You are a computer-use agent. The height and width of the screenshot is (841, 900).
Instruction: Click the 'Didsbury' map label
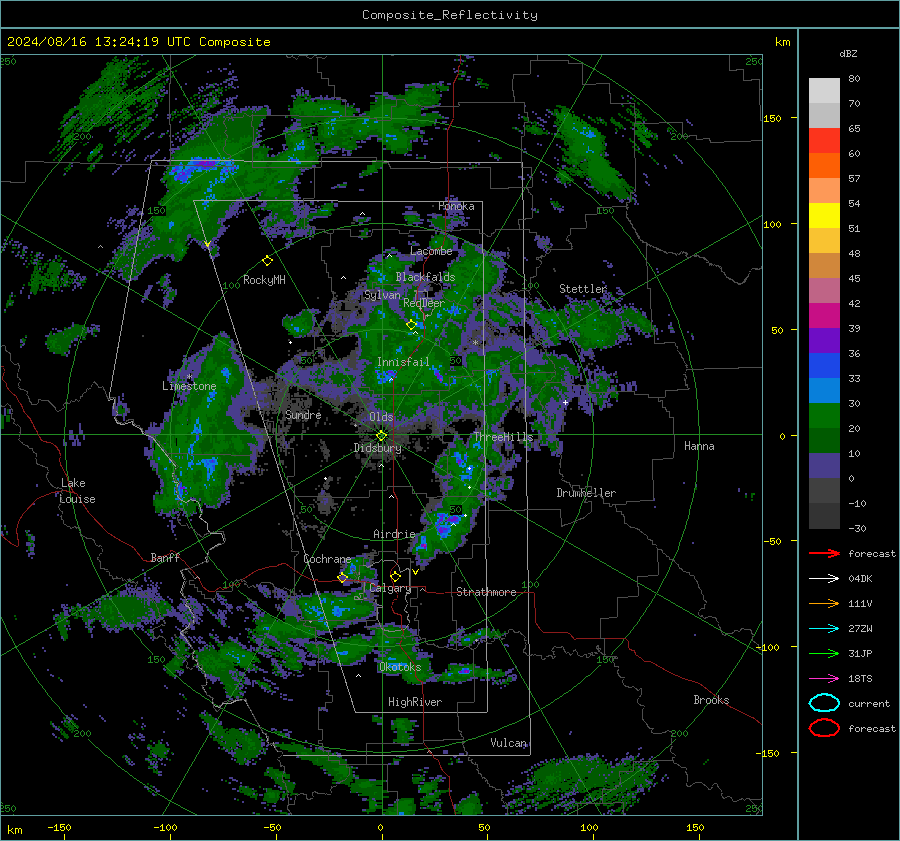(x=378, y=448)
